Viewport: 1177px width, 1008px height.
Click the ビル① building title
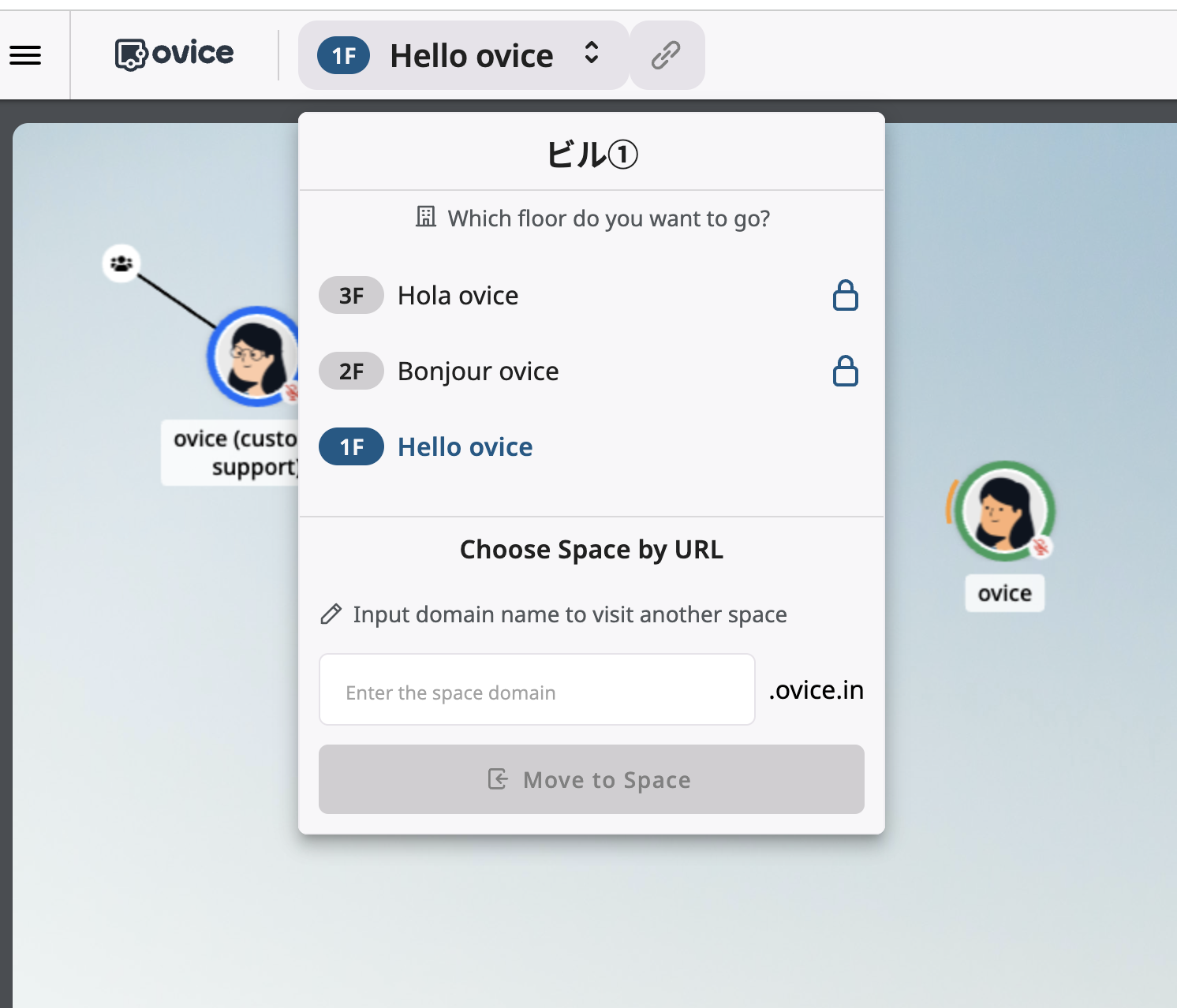coord(592,154)
